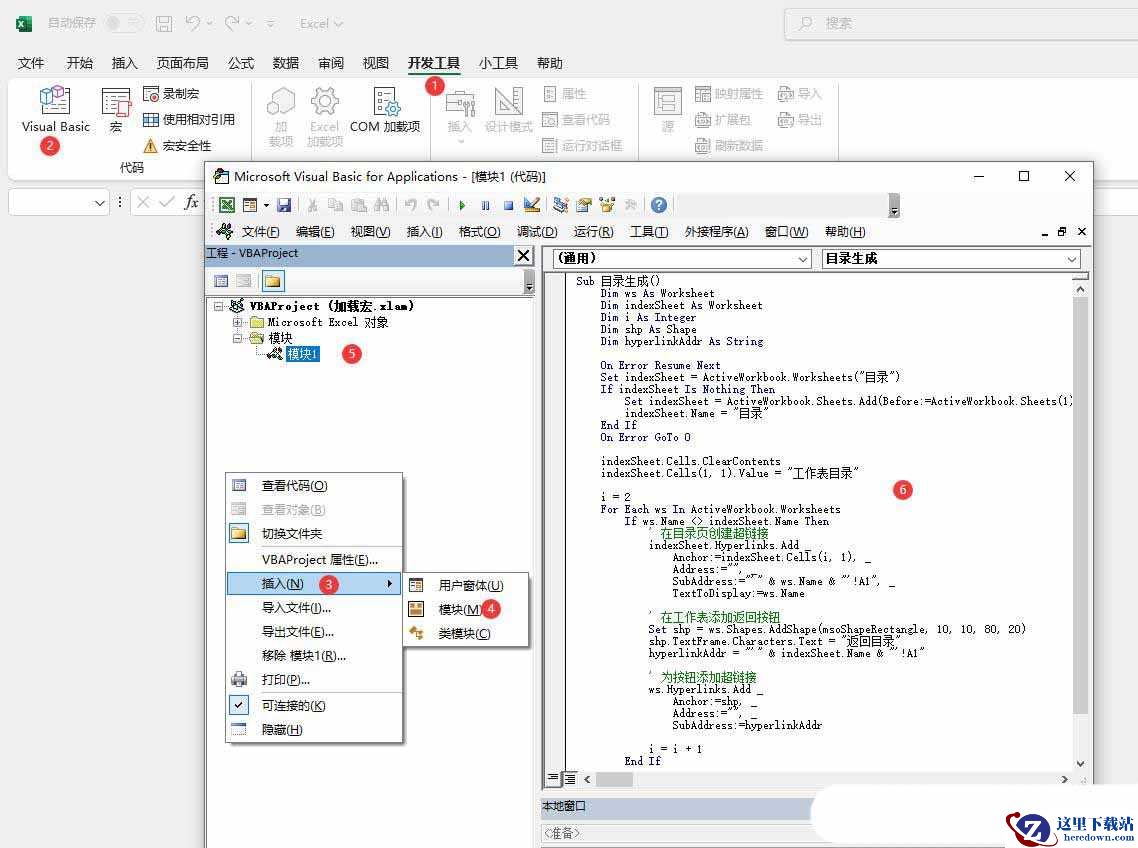1138x848 pixels.
Task: Open the 插入(N) submenu
Action: pyautogui.click(x=314, y=584)
